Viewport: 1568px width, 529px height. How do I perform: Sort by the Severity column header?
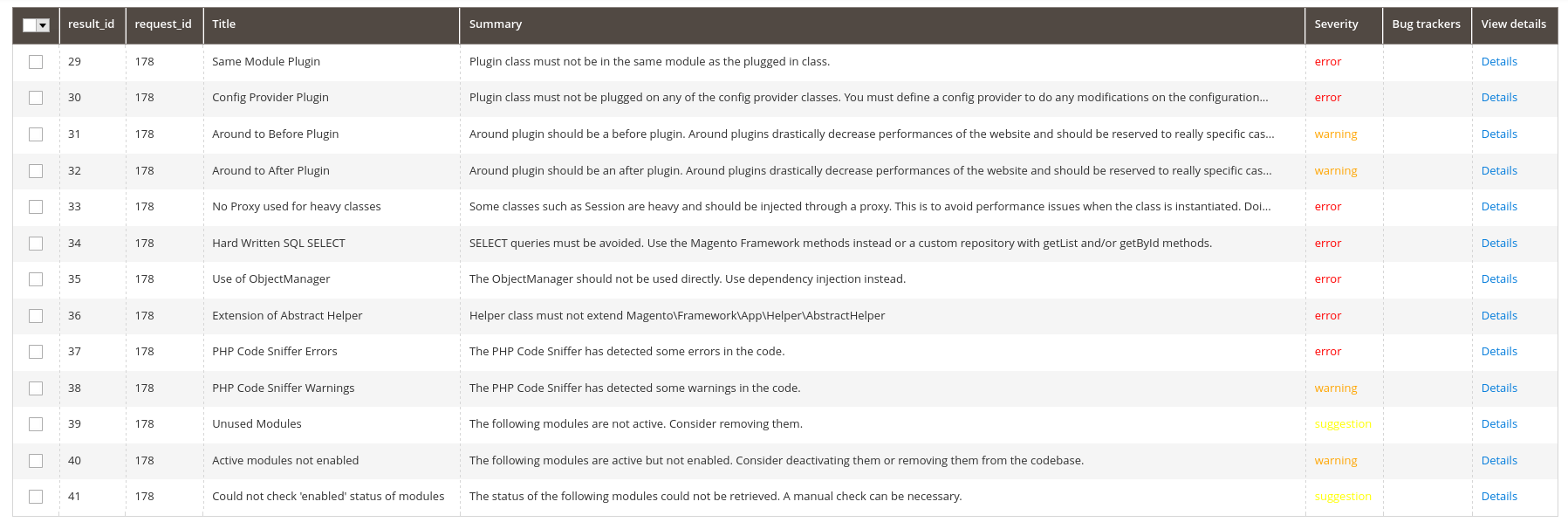[1336, 24]
